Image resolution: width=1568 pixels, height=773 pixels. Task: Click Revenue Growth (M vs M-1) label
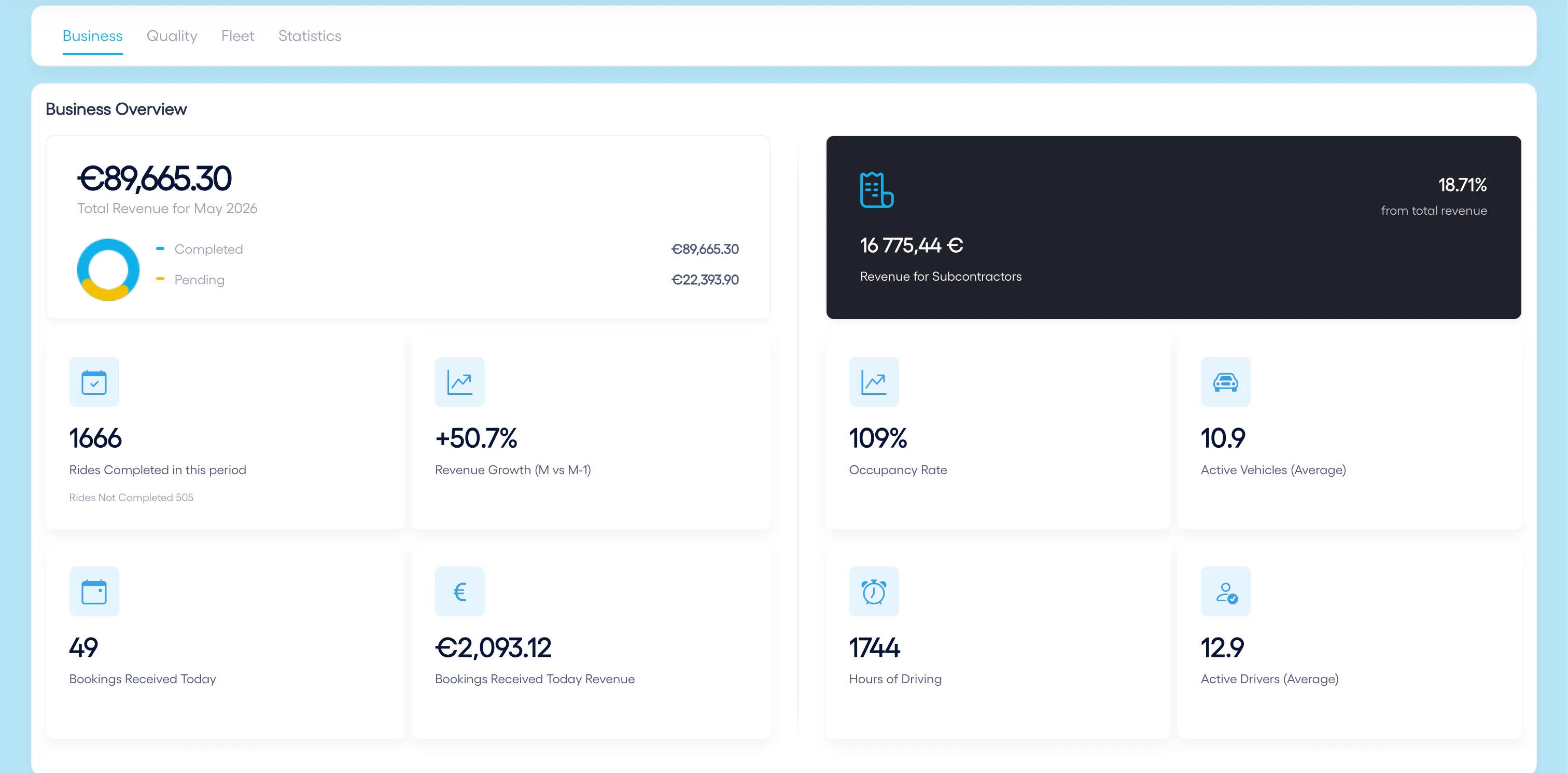(513, 470)
